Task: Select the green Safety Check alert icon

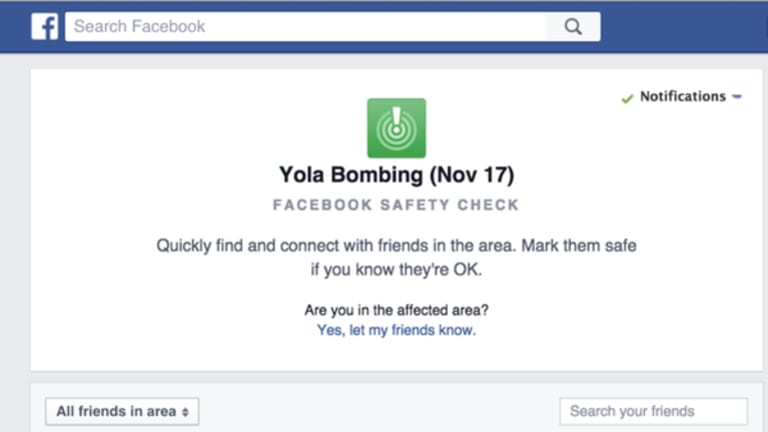Action: [396, 128]
